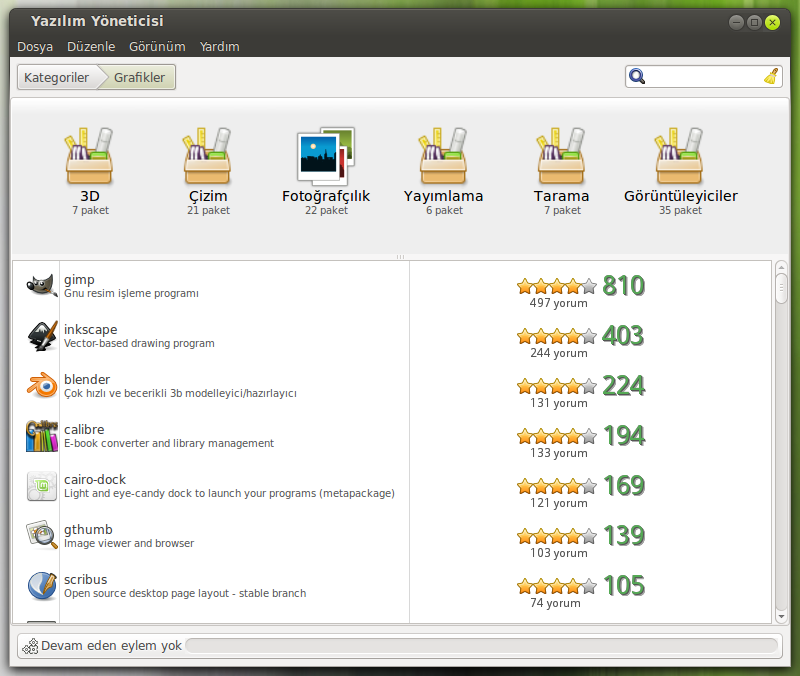Click the score 169 for cairo-dock
800x676 pixels.
pyautogui.click(x=624, y=486)
